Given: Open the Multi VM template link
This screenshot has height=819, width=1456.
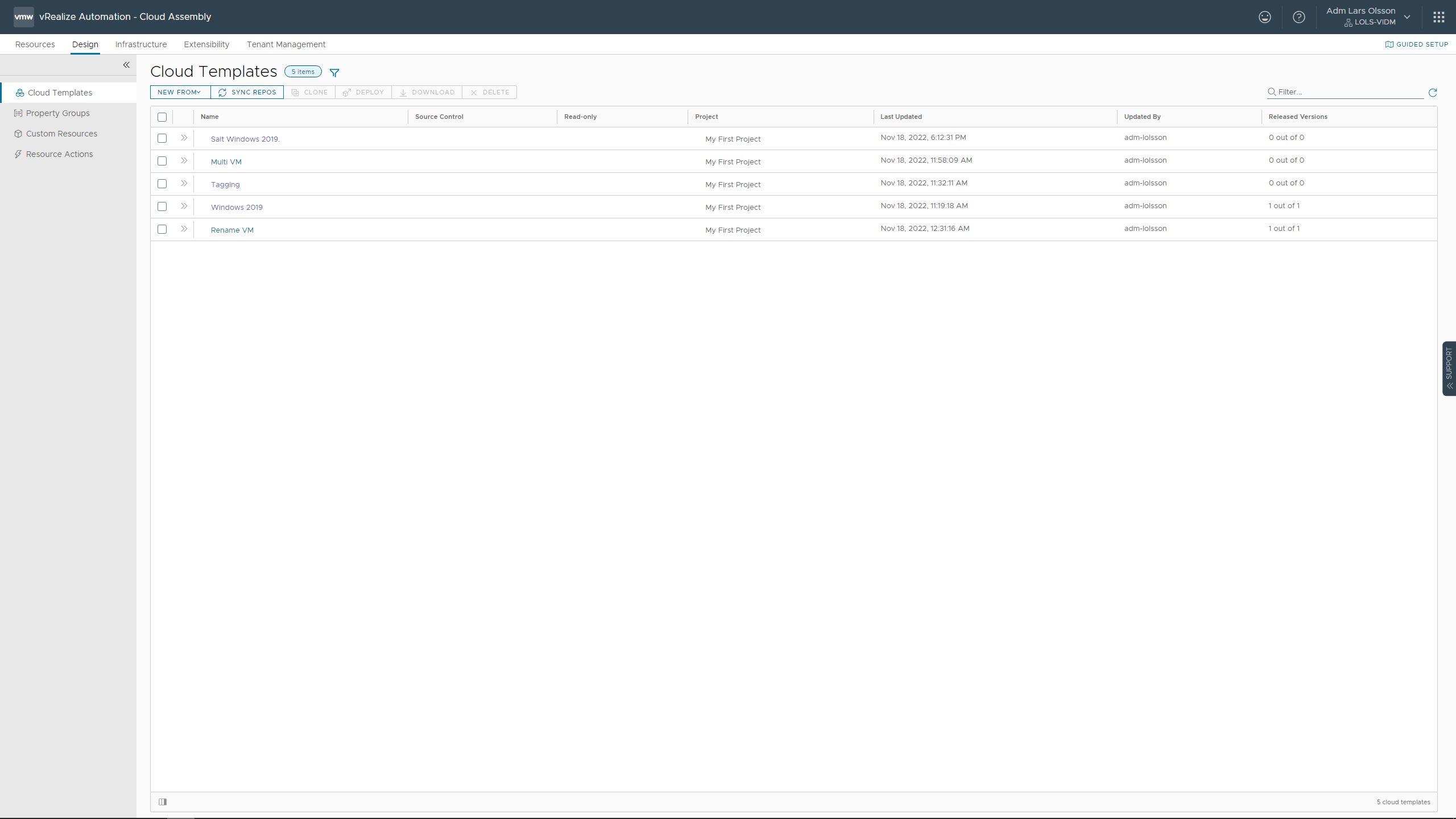Looking at the screenshot, I should pyautogui.click(x=226, y=162).
